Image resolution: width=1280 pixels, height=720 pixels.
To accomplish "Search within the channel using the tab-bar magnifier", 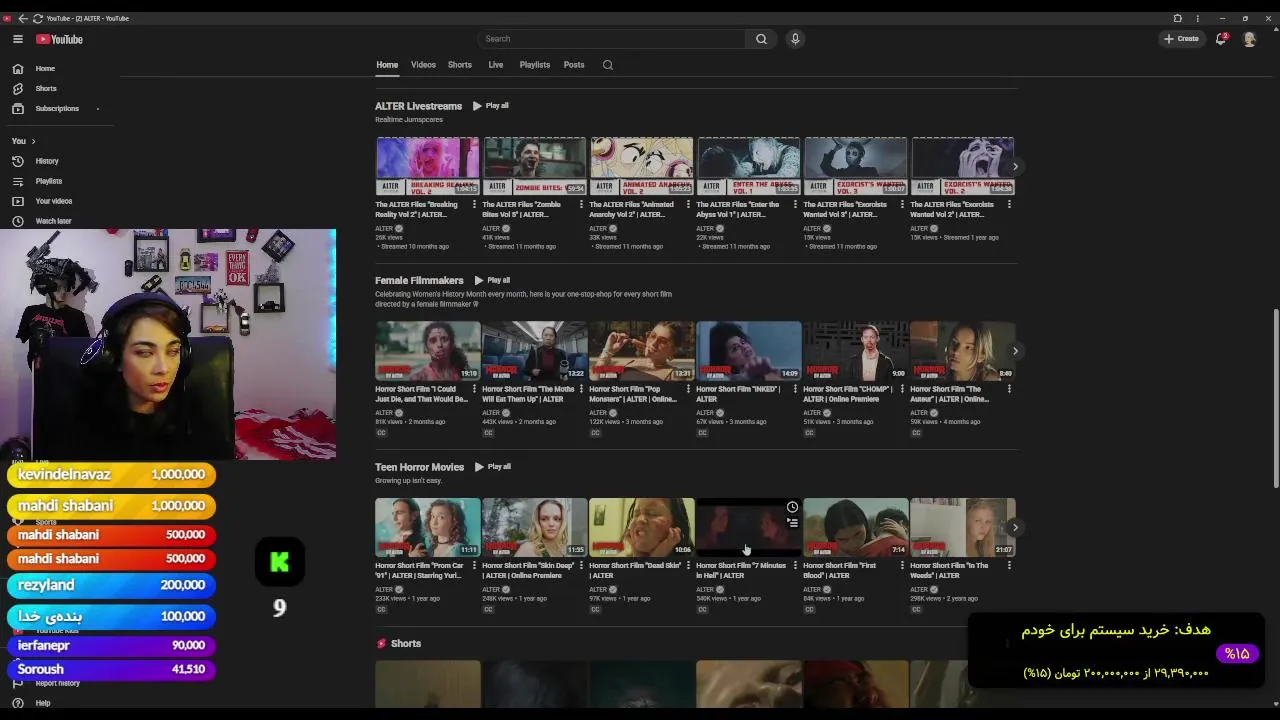I will pyautogui.click(x=607, y=65).
